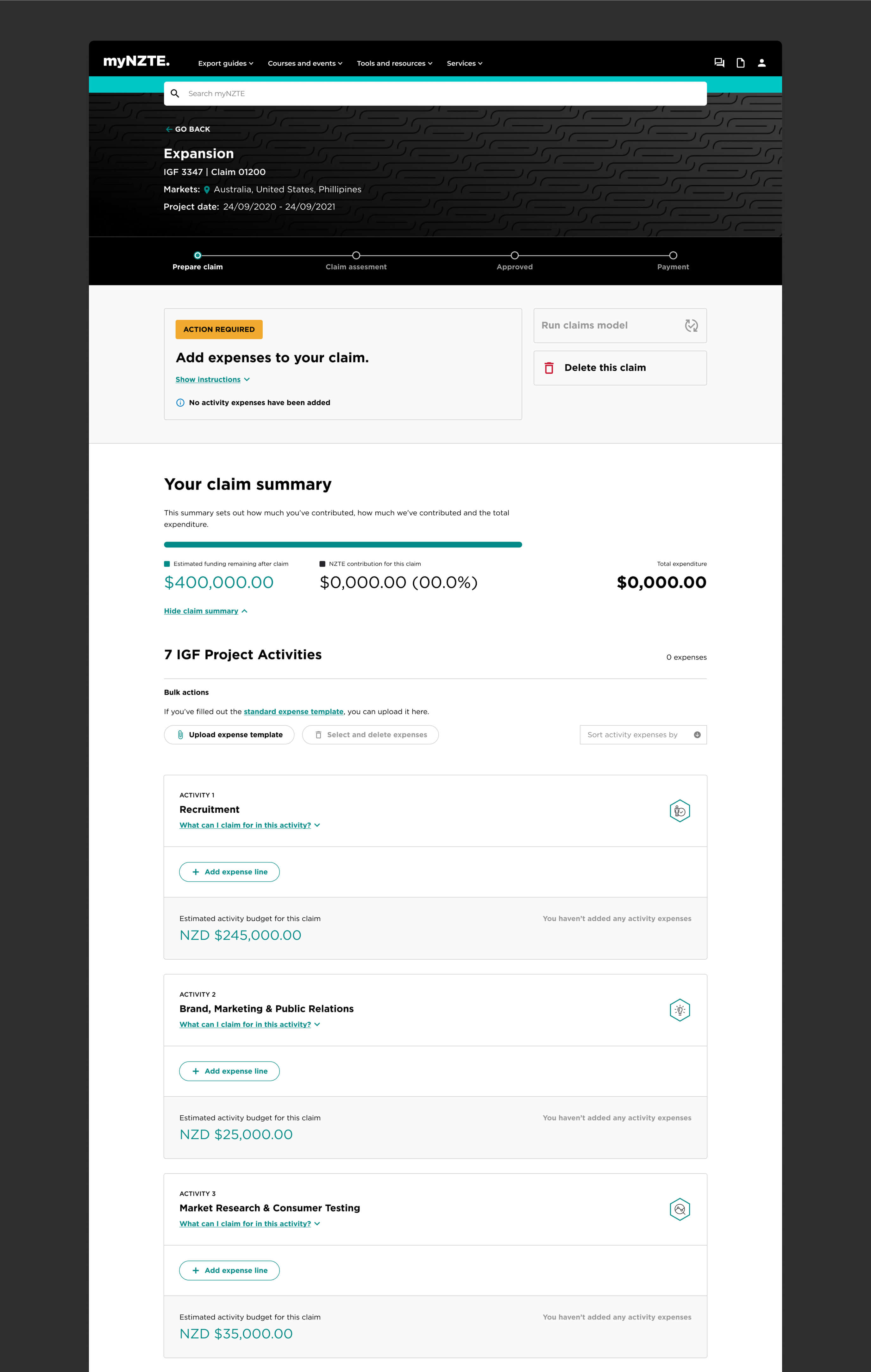Add expense line to Brand, Marketing activity

pos(229,1071)
